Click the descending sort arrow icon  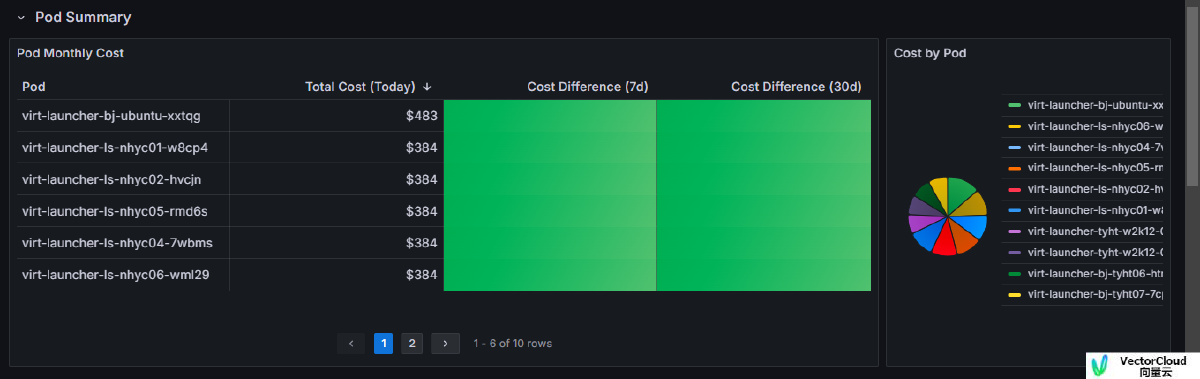coord(427,87)
